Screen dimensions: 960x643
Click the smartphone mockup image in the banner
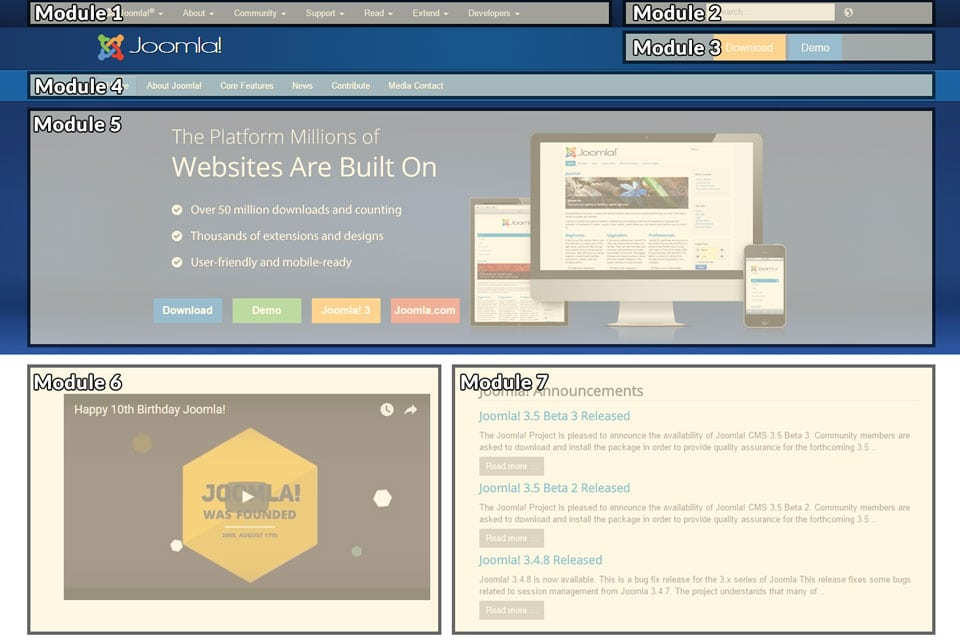pos(765,285)
